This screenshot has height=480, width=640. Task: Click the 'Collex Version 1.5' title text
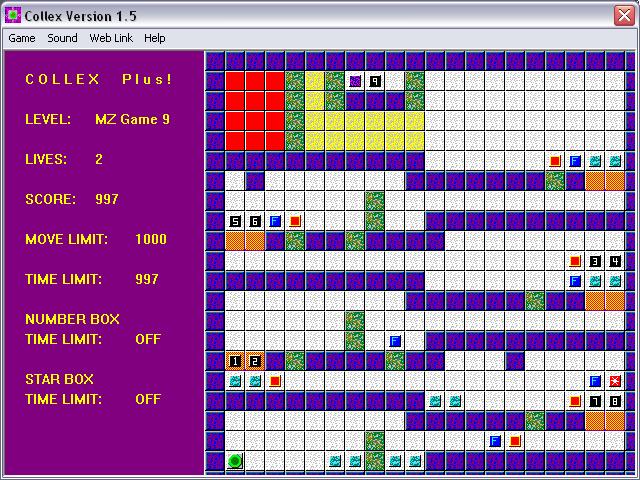point(80,16)
